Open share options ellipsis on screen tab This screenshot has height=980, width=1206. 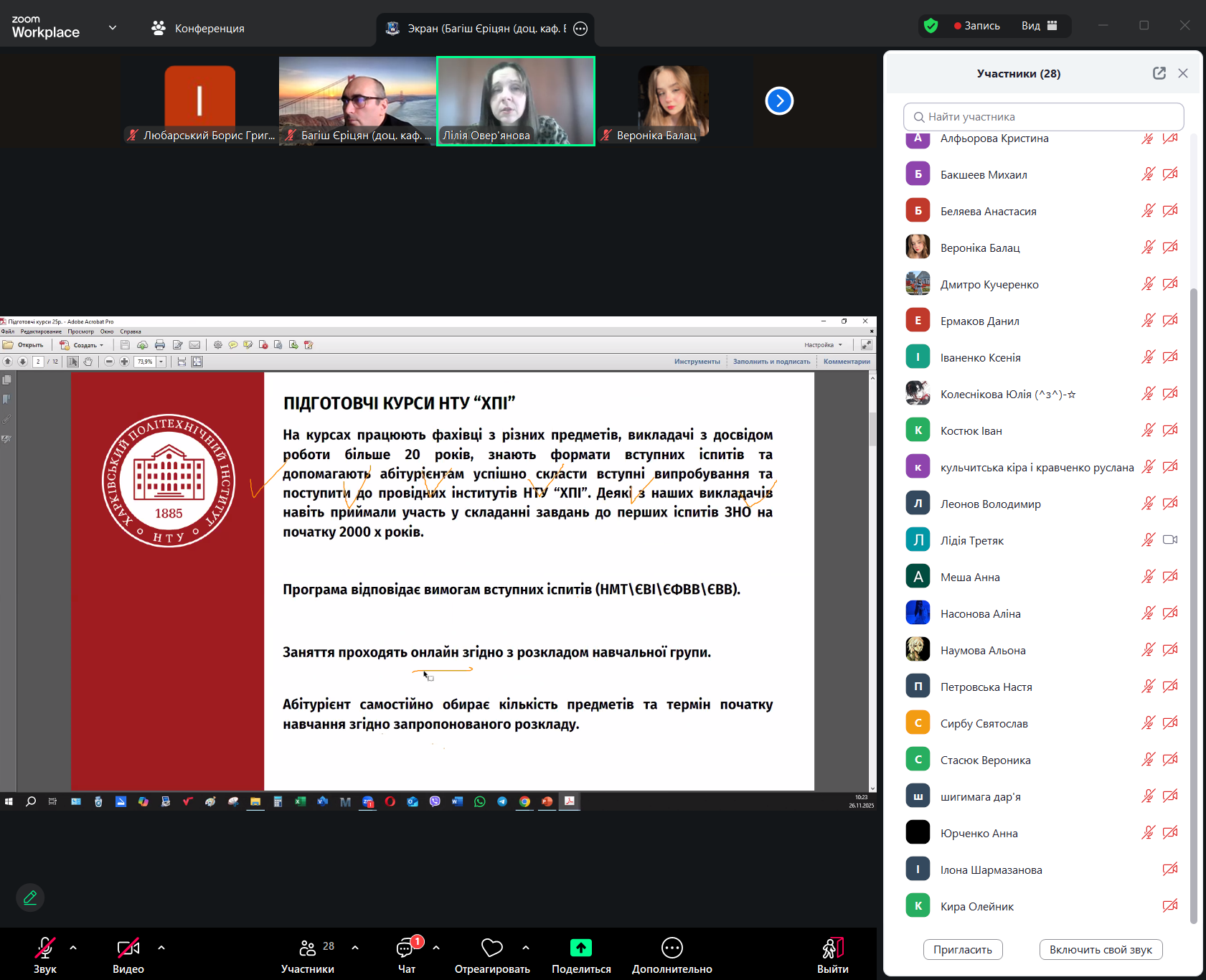(x=580, y=29)
